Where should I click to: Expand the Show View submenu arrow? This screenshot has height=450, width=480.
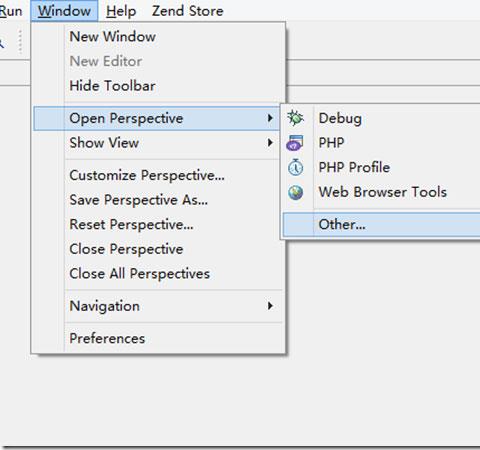pyautogui.click(x=270, y=143)
